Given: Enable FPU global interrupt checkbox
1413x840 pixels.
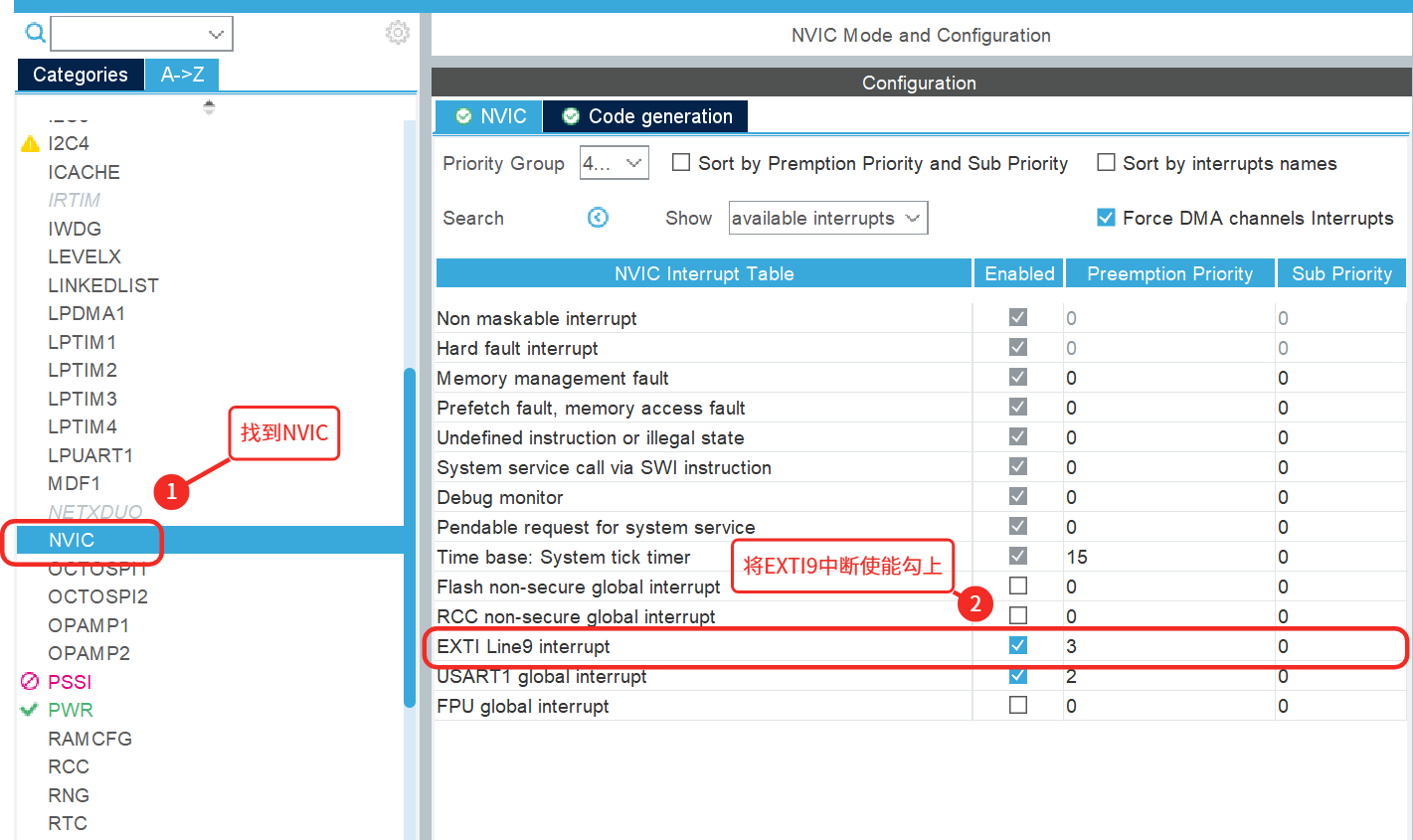Looking at the screenshot, I should click(1018, 705).
